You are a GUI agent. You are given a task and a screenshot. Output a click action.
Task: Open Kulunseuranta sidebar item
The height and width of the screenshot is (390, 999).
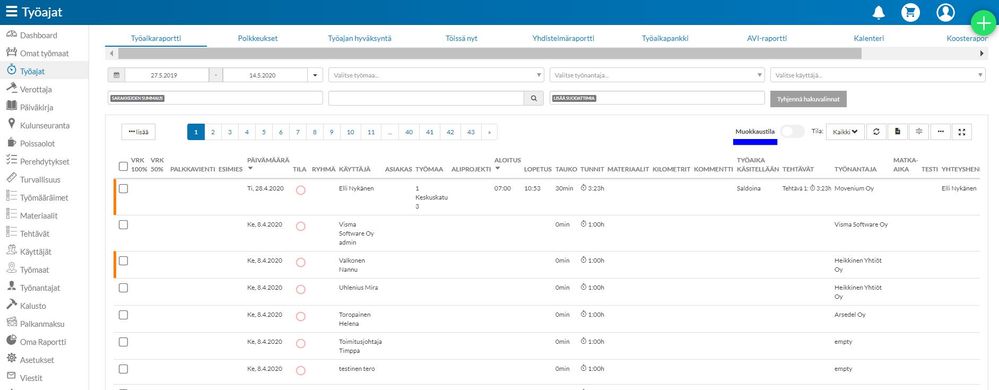tap(45, 126)
